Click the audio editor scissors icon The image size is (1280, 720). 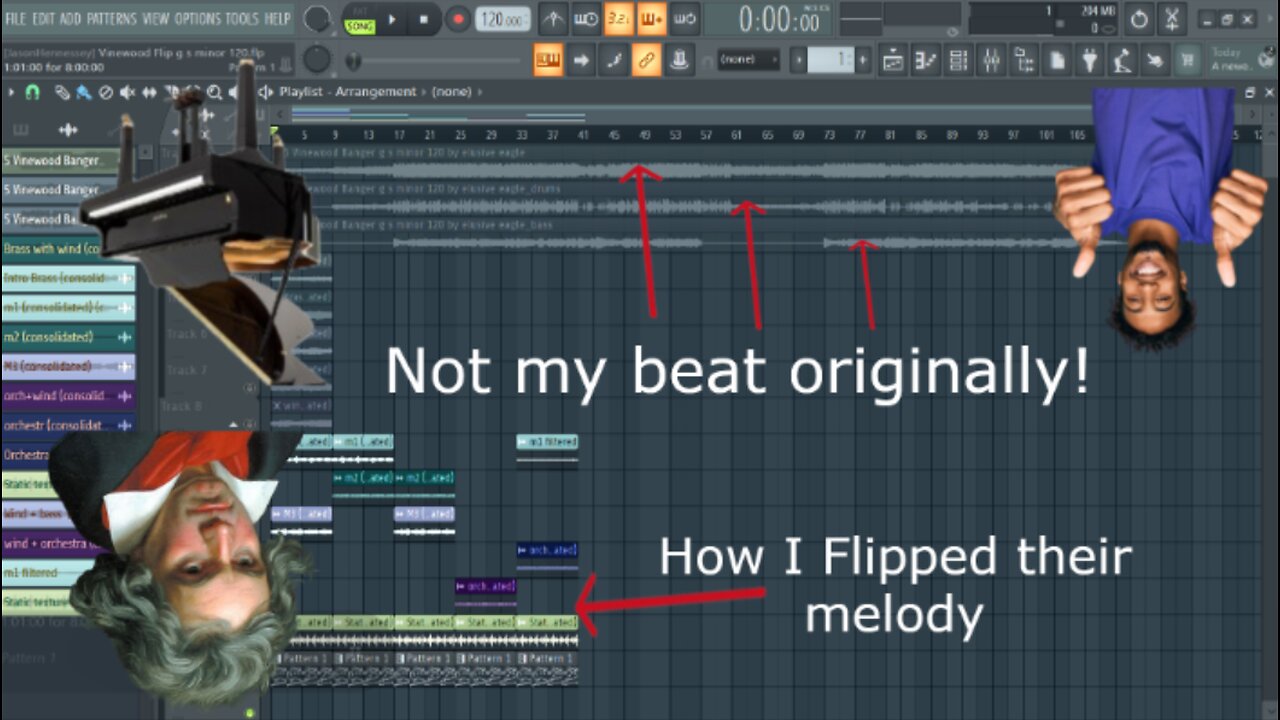(1172, 19)
